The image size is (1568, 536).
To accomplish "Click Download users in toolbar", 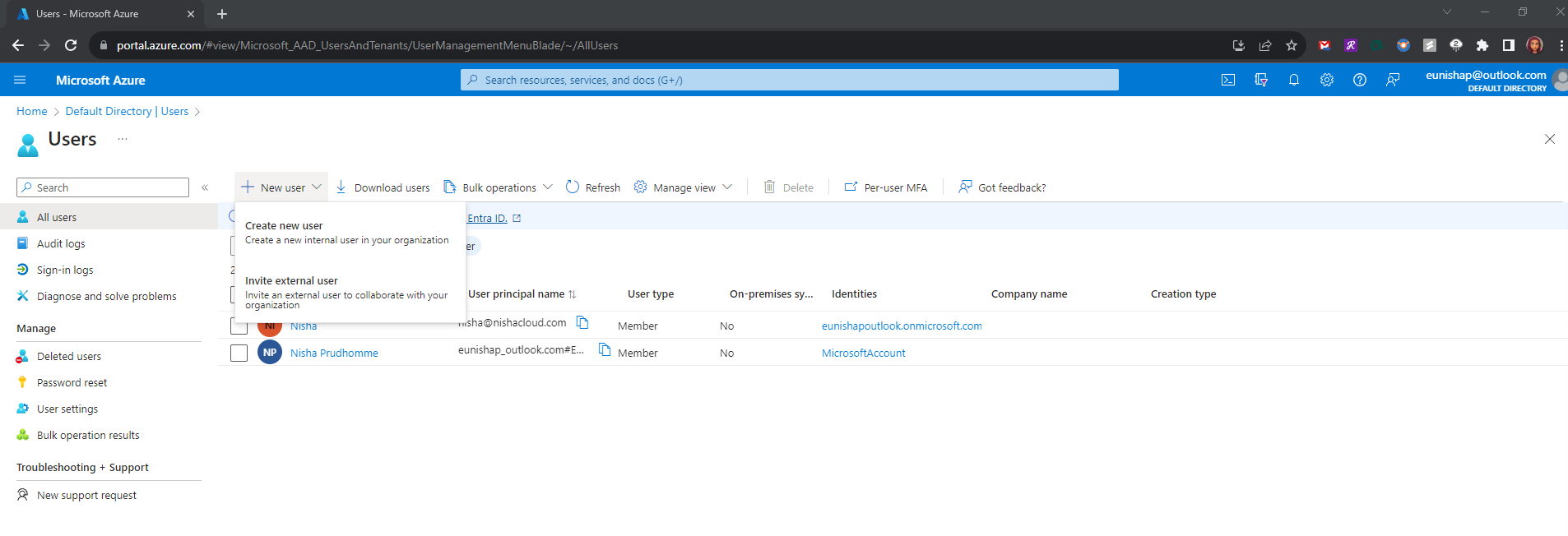I will [383, 187].
